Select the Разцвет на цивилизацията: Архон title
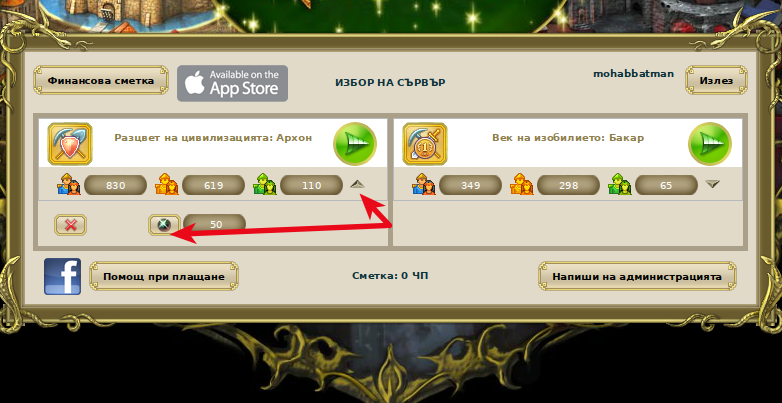Viewport: 782px width, 403px height. click(x=213, y=138)
